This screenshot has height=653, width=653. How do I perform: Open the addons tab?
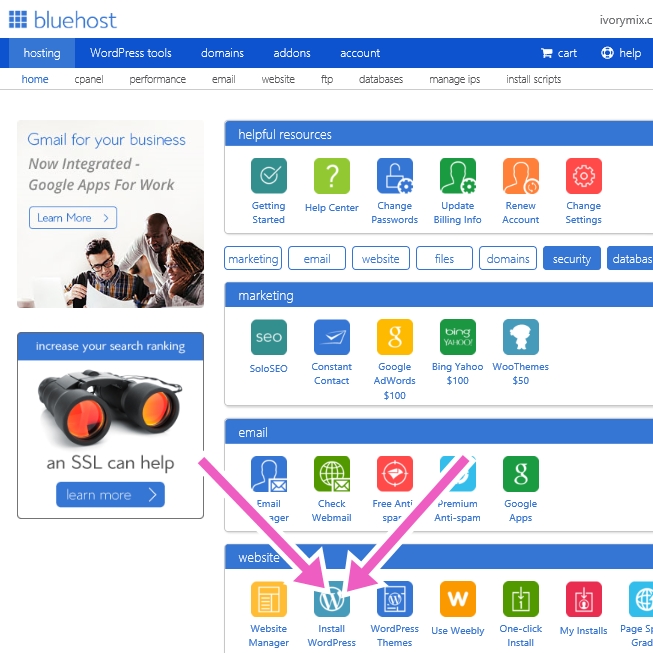[x=292, y=53]
